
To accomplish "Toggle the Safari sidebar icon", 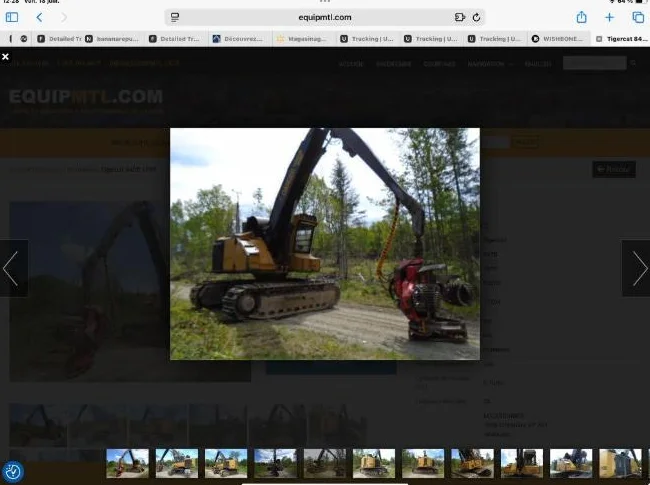I will pyautogui.click(x=12, y=17).
